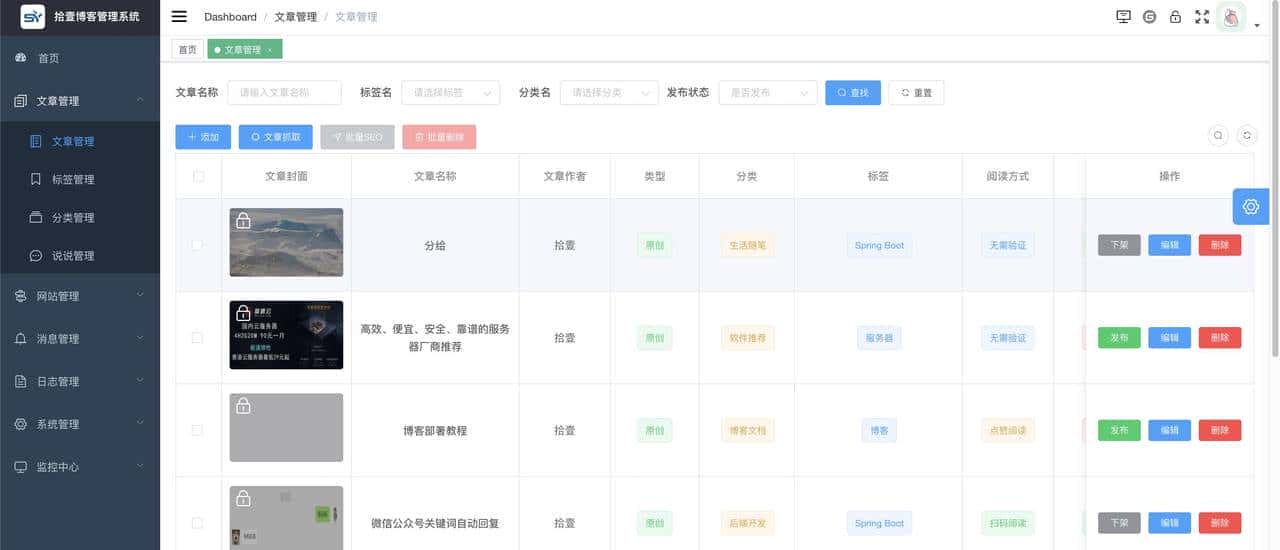The image size is (1280, 550).
Task: Click the 点赞阅读 reading mode tag
Action: [1008, 430]
